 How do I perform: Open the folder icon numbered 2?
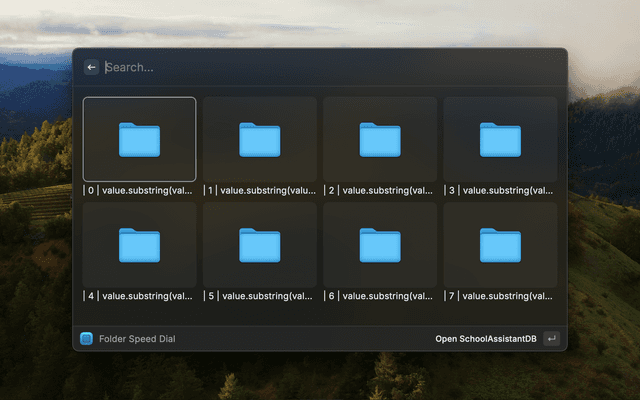click(x=380, y=139)
